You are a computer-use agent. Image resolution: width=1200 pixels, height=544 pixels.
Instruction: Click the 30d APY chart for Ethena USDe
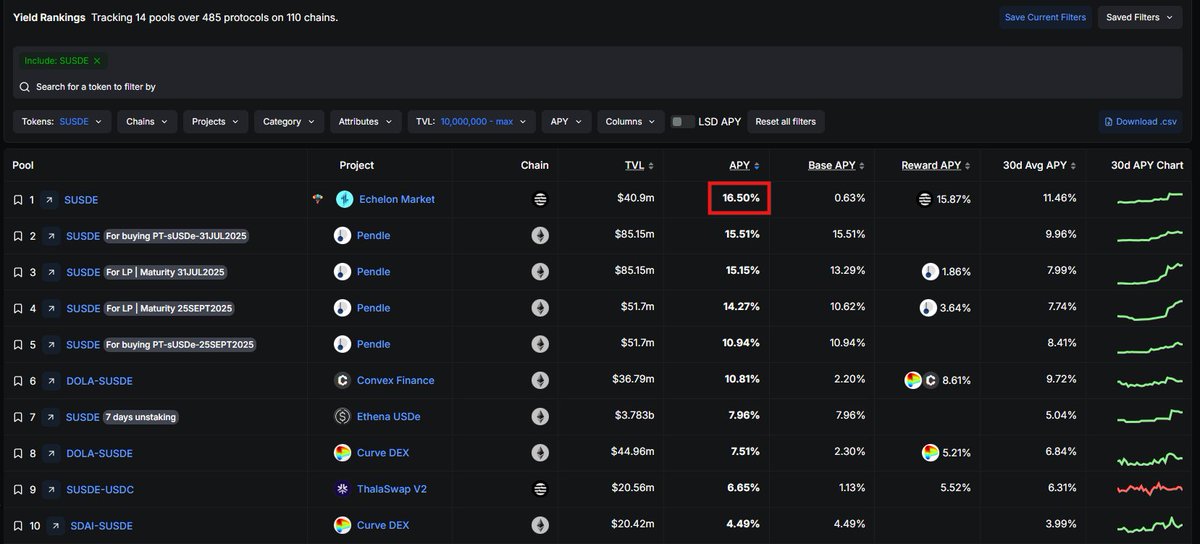[1150, 416]
